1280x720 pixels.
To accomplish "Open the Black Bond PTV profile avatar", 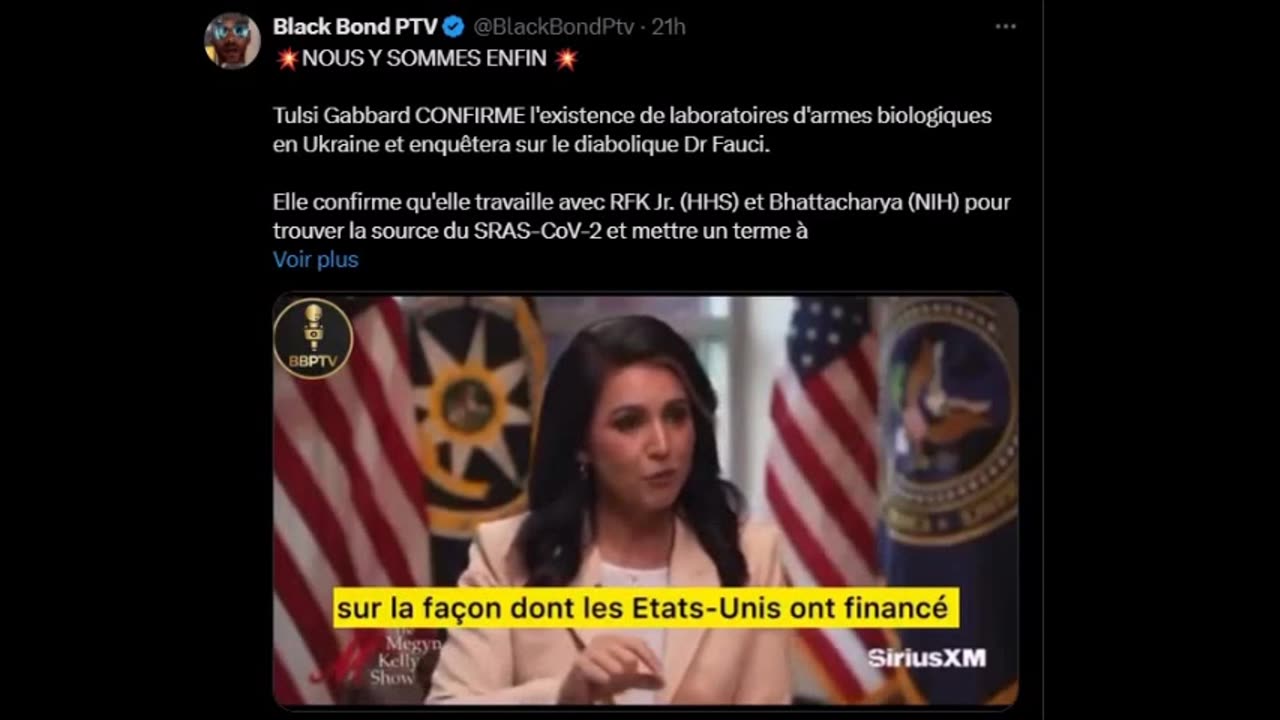I will click(x=232, y=41).
